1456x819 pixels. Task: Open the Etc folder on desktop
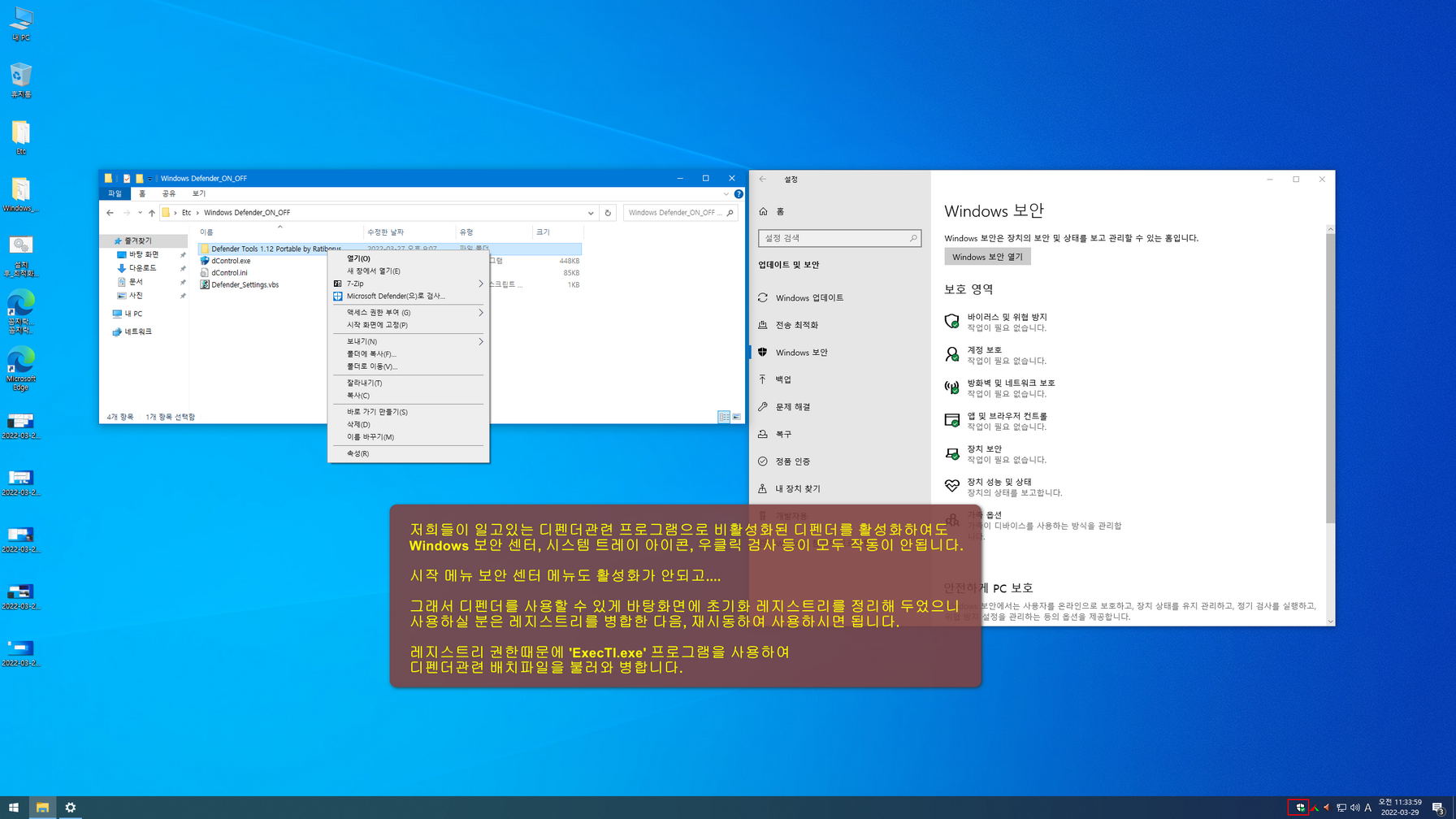click(x=20, y=137)
